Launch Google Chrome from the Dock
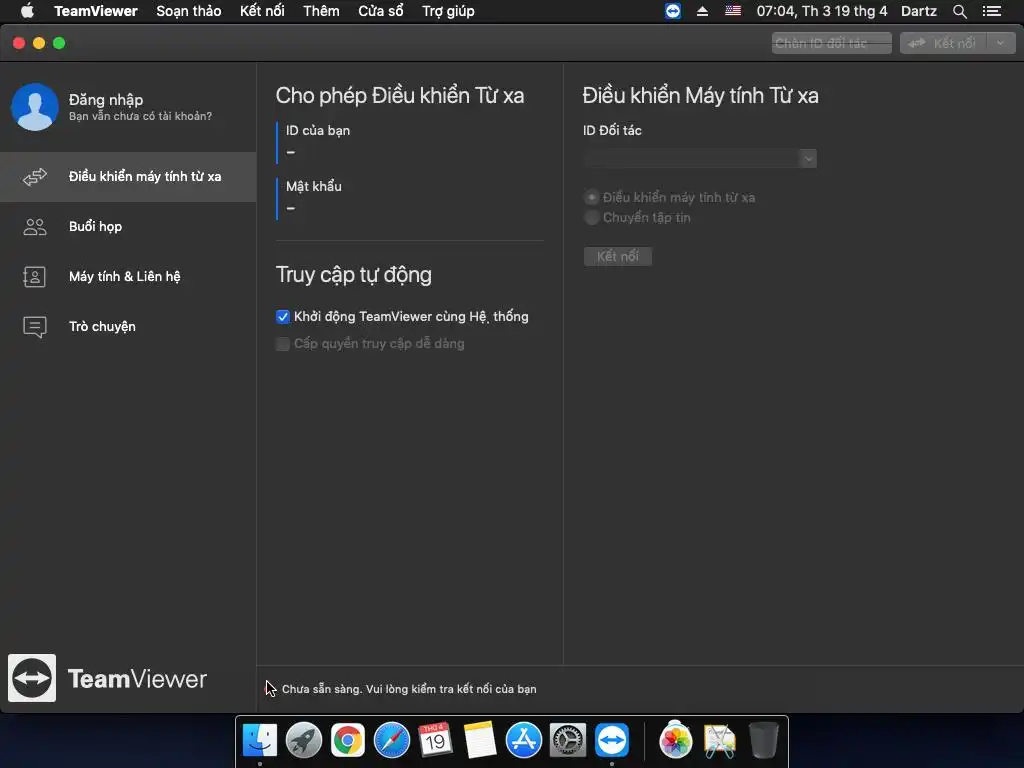Screen dimensions: 1024x768 coord(347,740)
